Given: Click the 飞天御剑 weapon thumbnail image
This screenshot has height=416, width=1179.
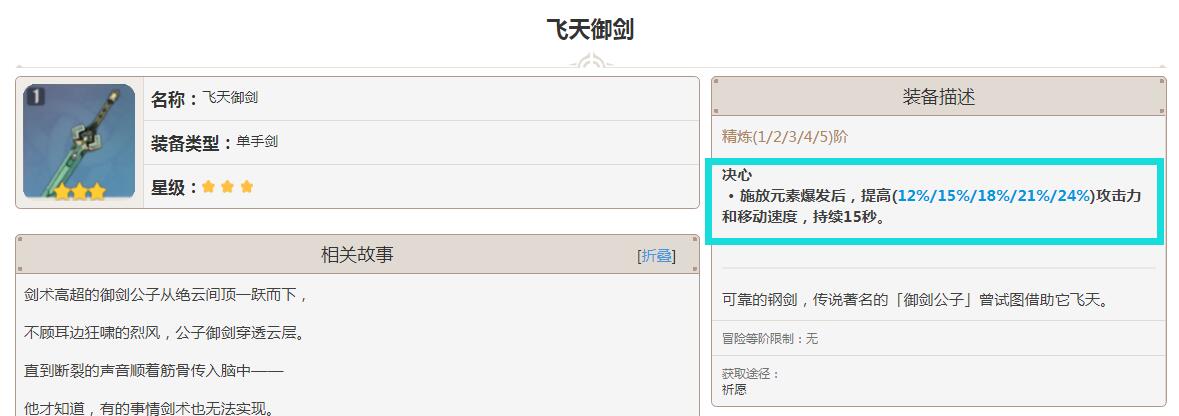Looking at the screenshot, I should coord(79,141).
